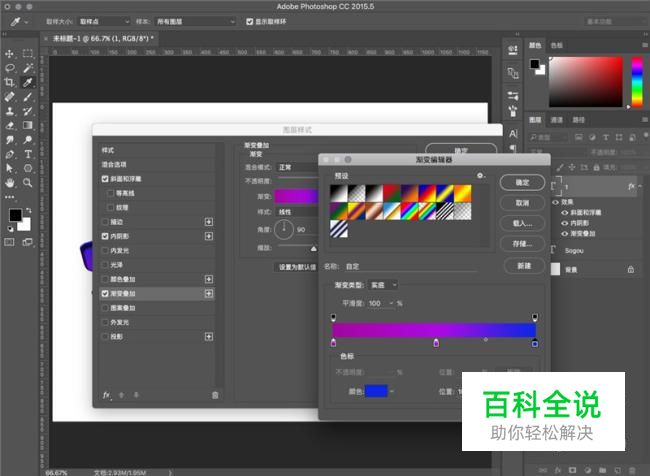
Task: Open the gradient presets gear menu
Action: pos(481,176)
